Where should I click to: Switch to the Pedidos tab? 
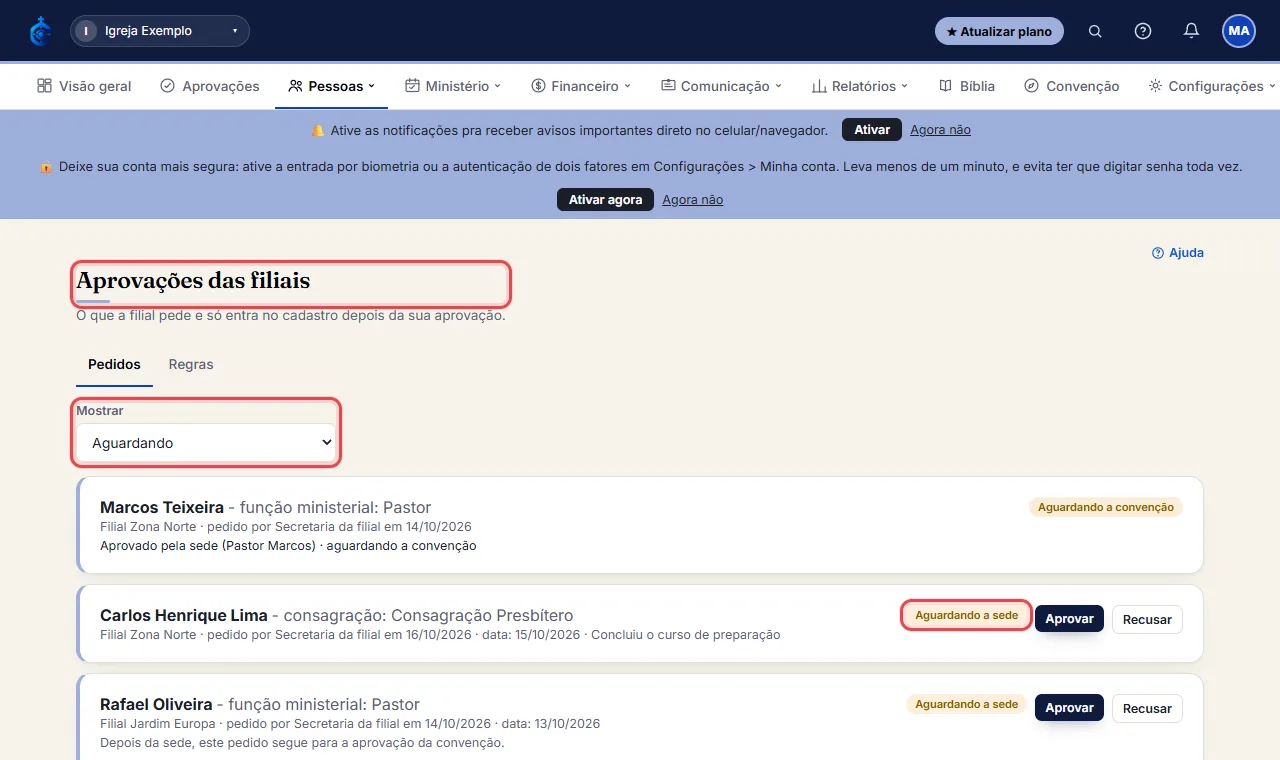[114, 364]
